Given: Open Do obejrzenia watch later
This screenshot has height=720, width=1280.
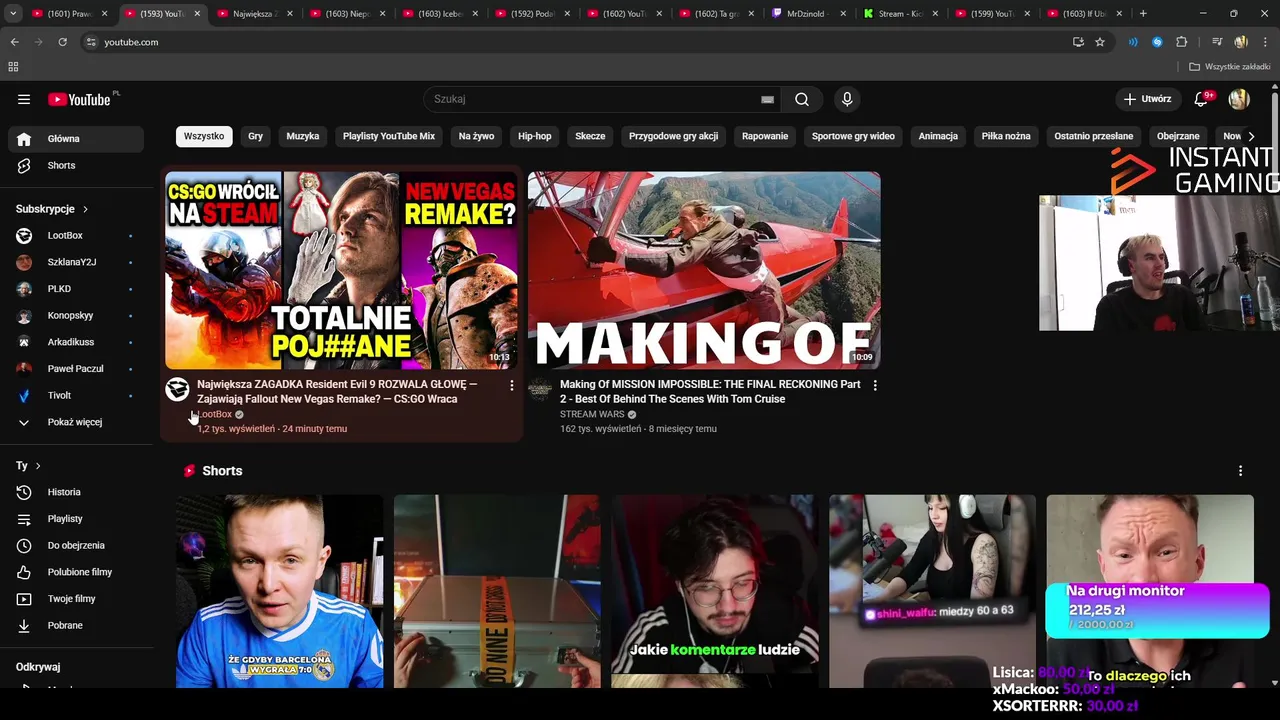Looking at the screenshot, I should [x=76, y=545].
